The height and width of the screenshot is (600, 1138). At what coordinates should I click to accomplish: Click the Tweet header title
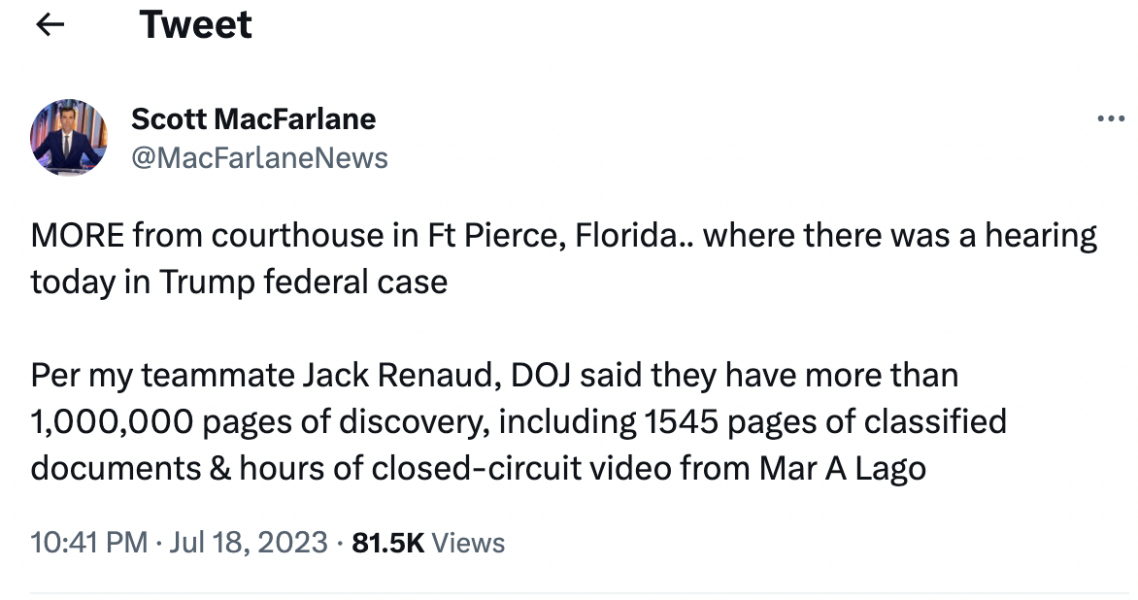pos(196,25)
